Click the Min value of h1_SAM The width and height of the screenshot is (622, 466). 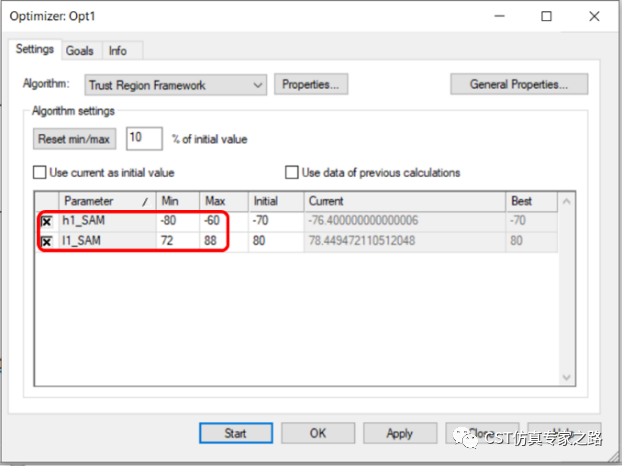click(178, 221)
